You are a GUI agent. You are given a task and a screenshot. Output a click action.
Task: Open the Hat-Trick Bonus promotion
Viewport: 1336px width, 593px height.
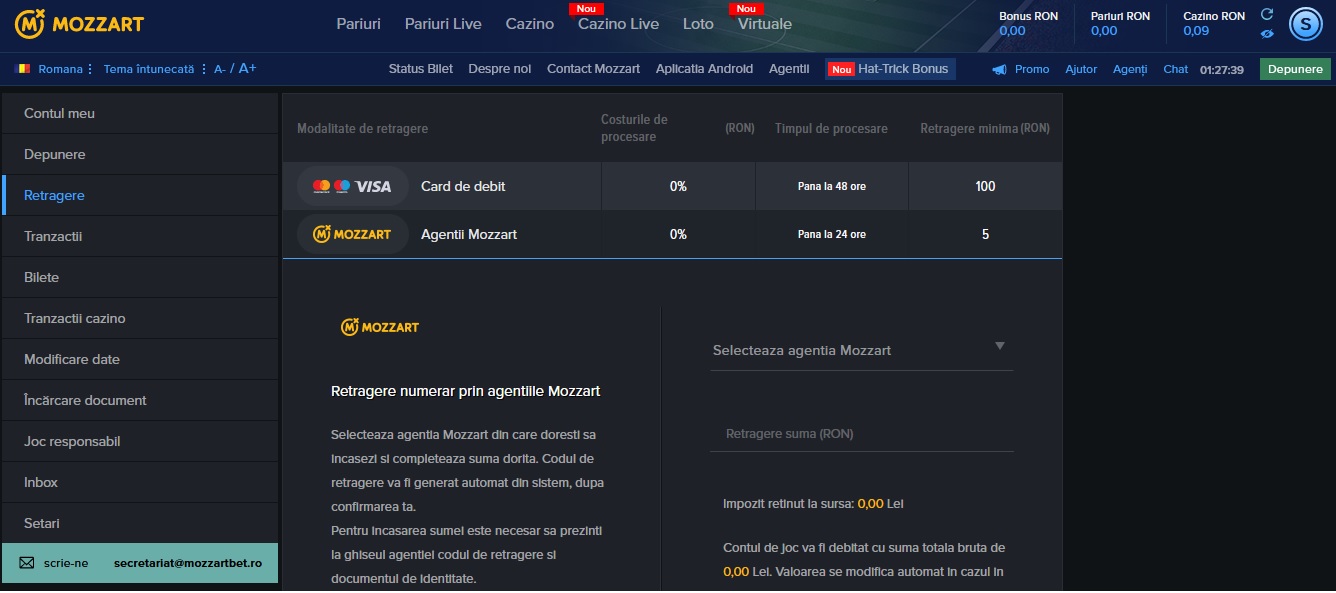[890, 69]
